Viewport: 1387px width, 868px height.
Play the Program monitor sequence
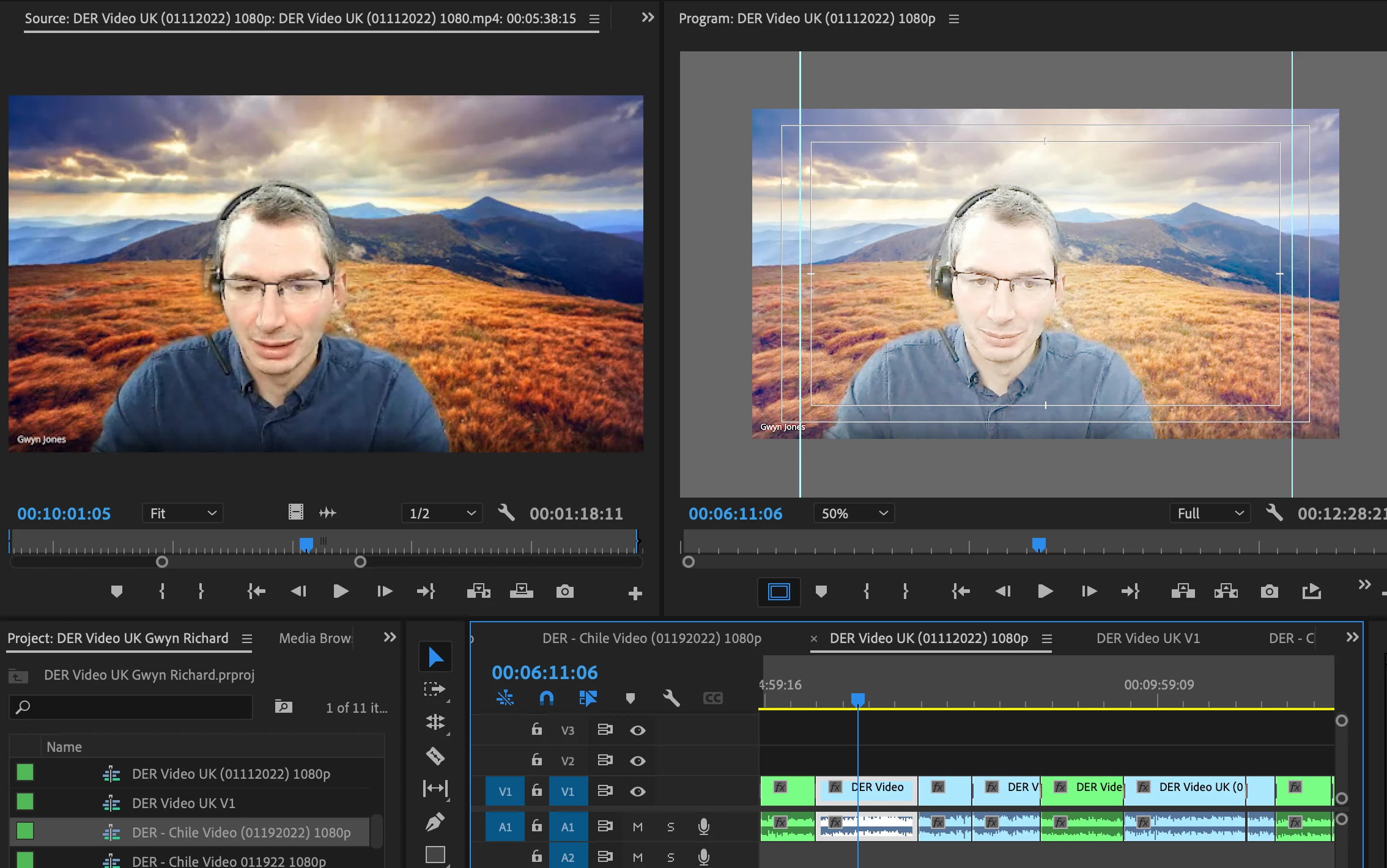1045,592
